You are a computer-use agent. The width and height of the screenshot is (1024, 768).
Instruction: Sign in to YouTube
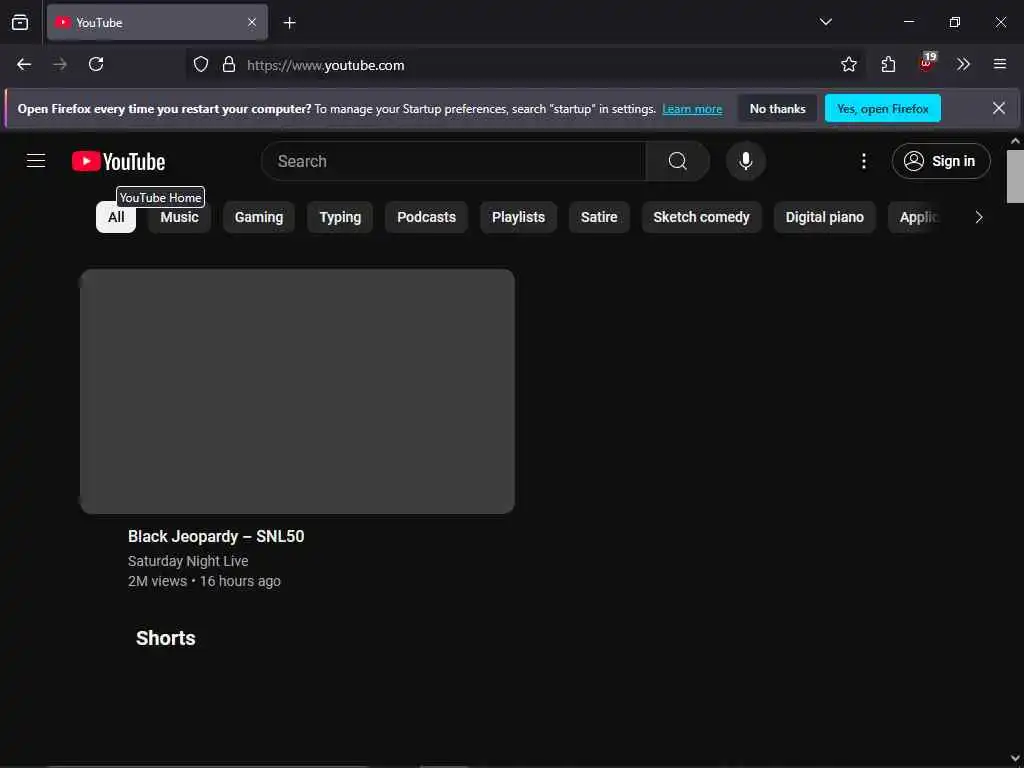[x=940, y=161]
